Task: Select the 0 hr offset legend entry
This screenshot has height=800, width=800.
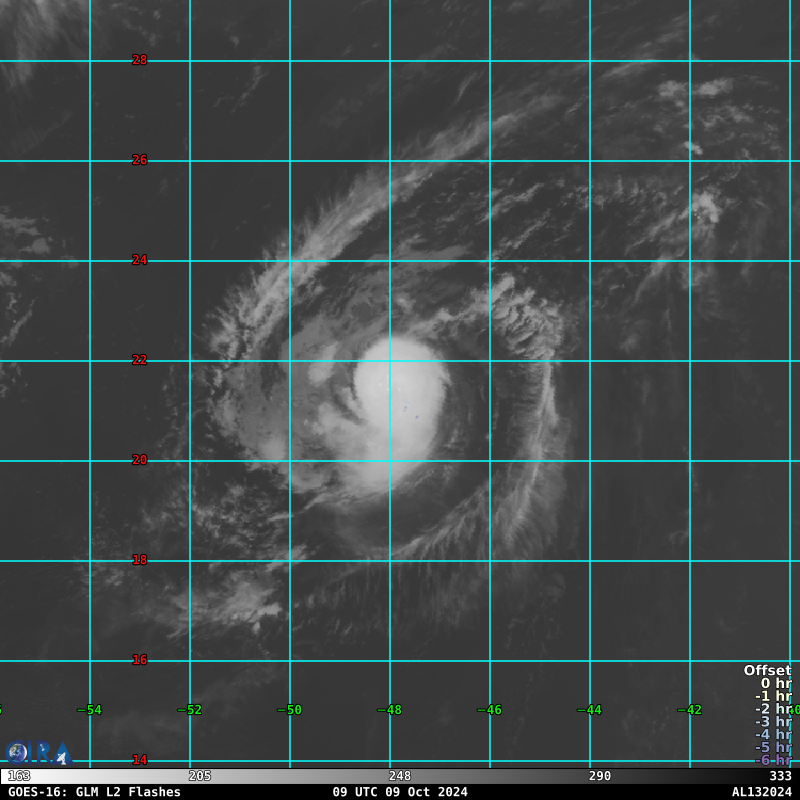Action: [775, 684]
